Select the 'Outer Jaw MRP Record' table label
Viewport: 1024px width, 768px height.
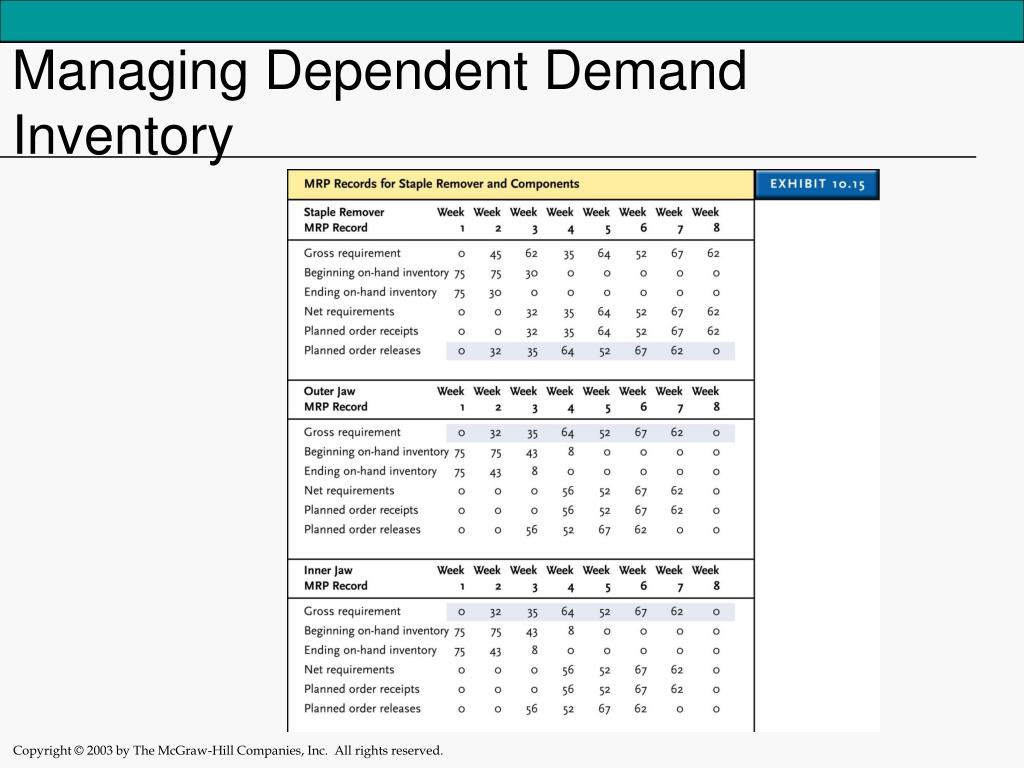pyautogui.click(x=336, y=399)
